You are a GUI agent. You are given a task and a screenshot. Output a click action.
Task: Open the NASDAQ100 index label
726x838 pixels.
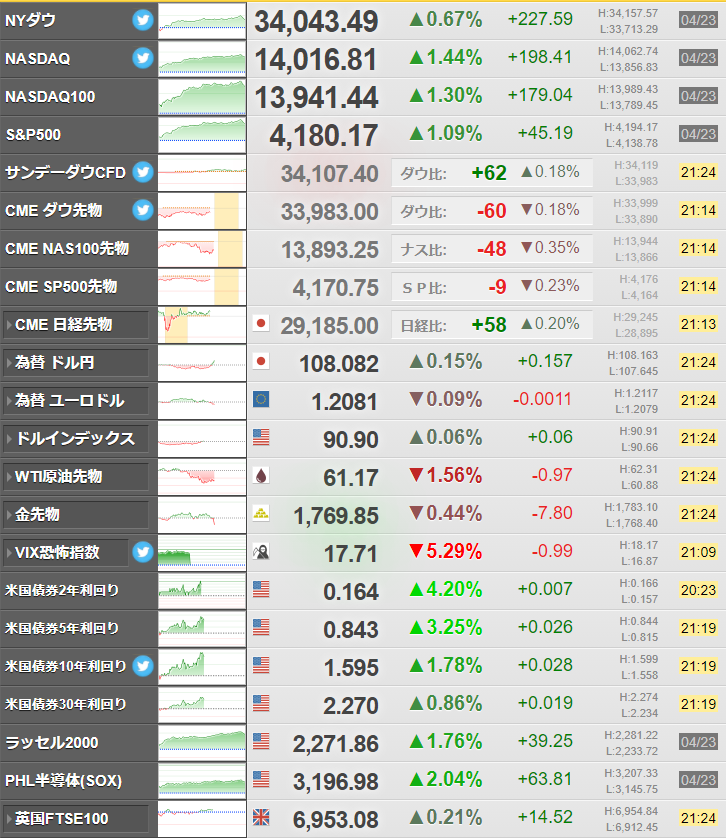click(x=50, y=97)
